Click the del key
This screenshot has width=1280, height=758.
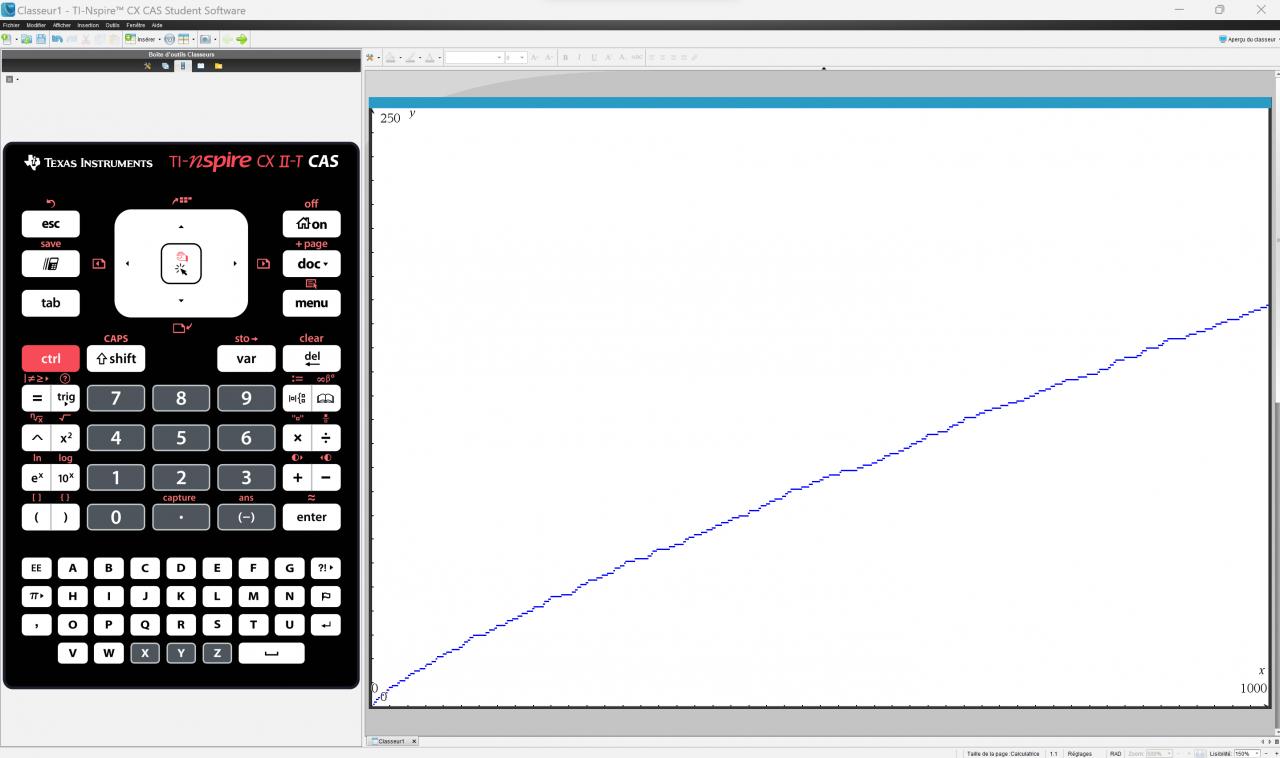coord(311,358)
